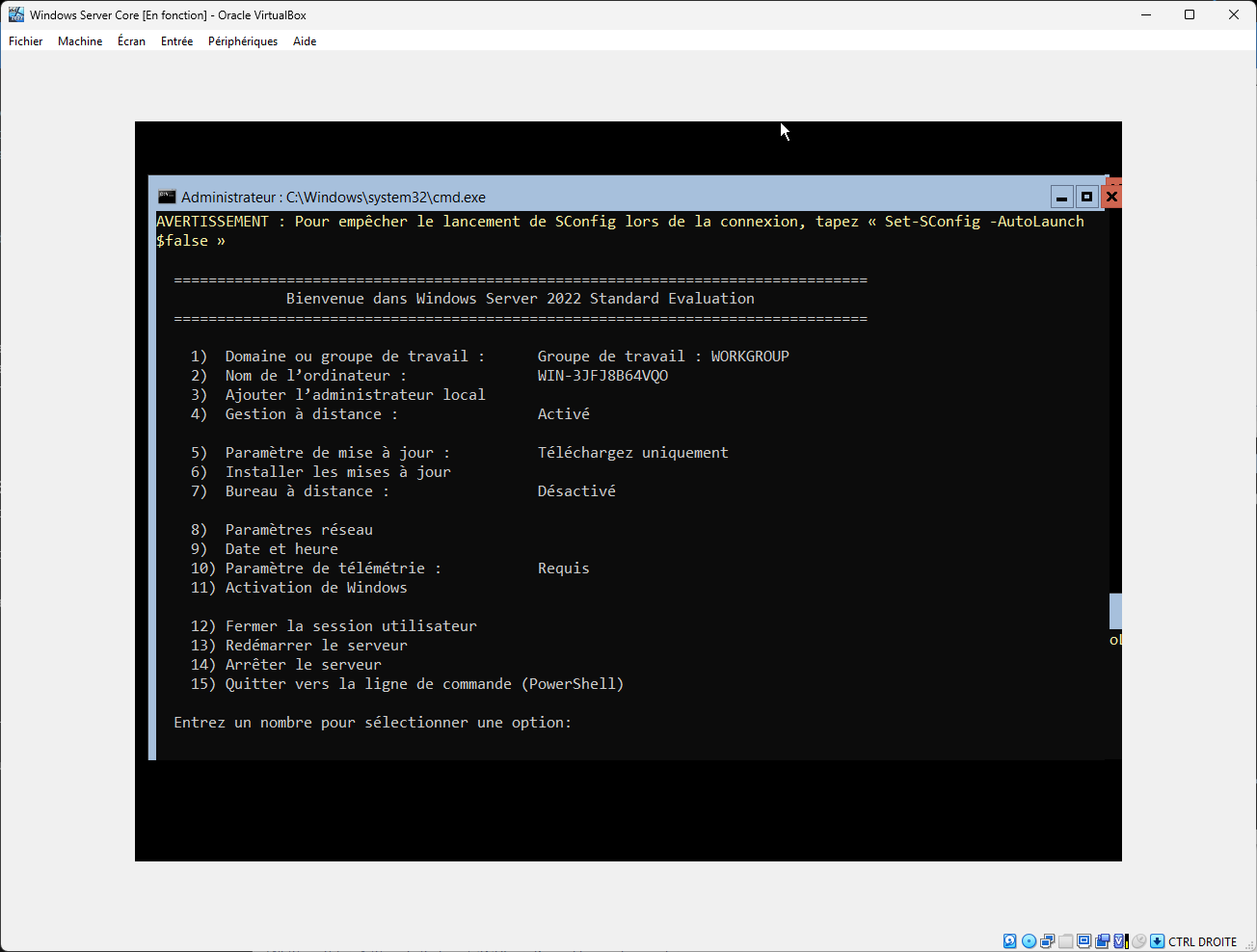Click the 'Désactivé' remote desktop value

tap(576, 491)
